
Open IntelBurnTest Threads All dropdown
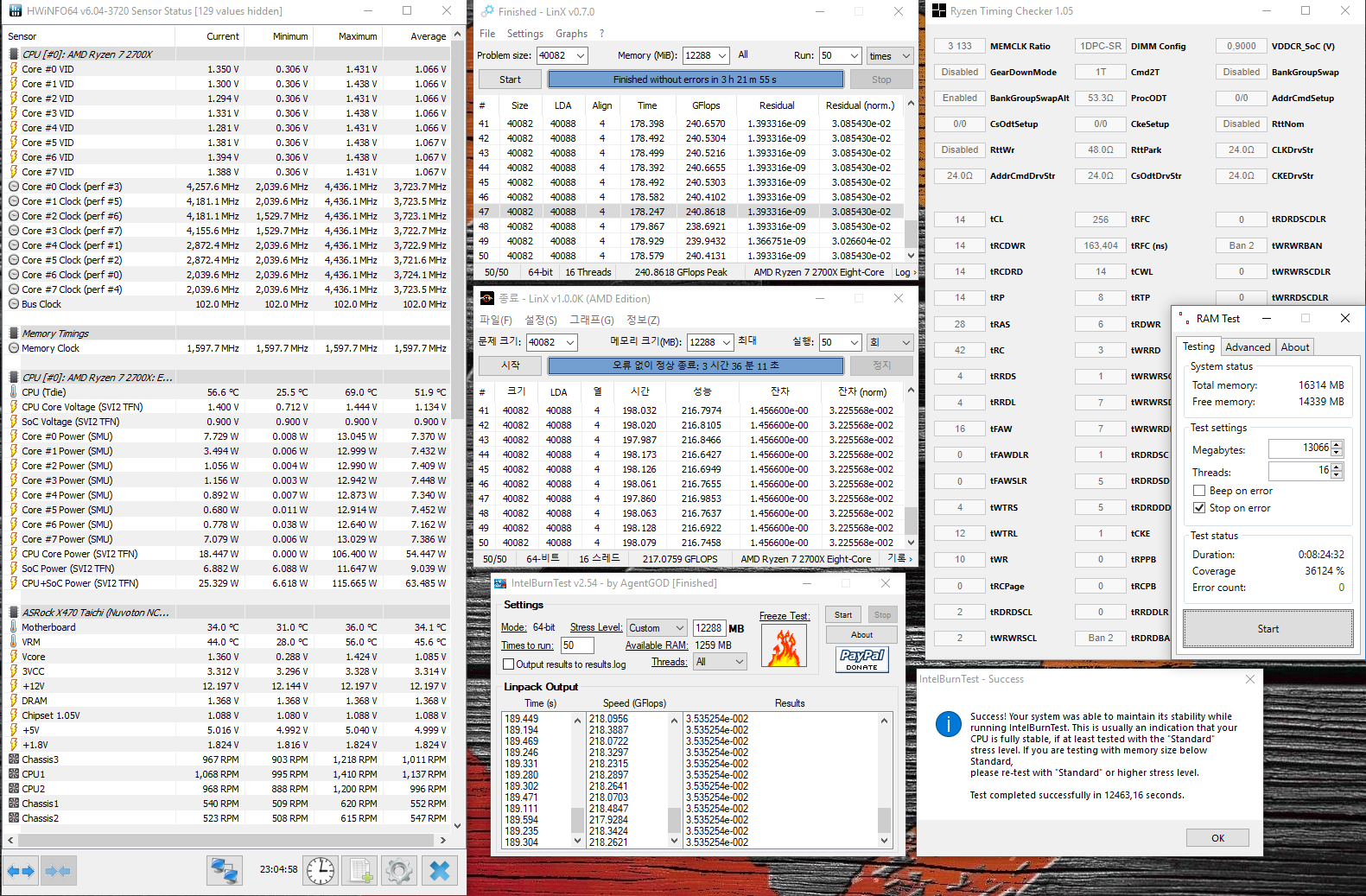pyautogui.click(x=720, y=662)
